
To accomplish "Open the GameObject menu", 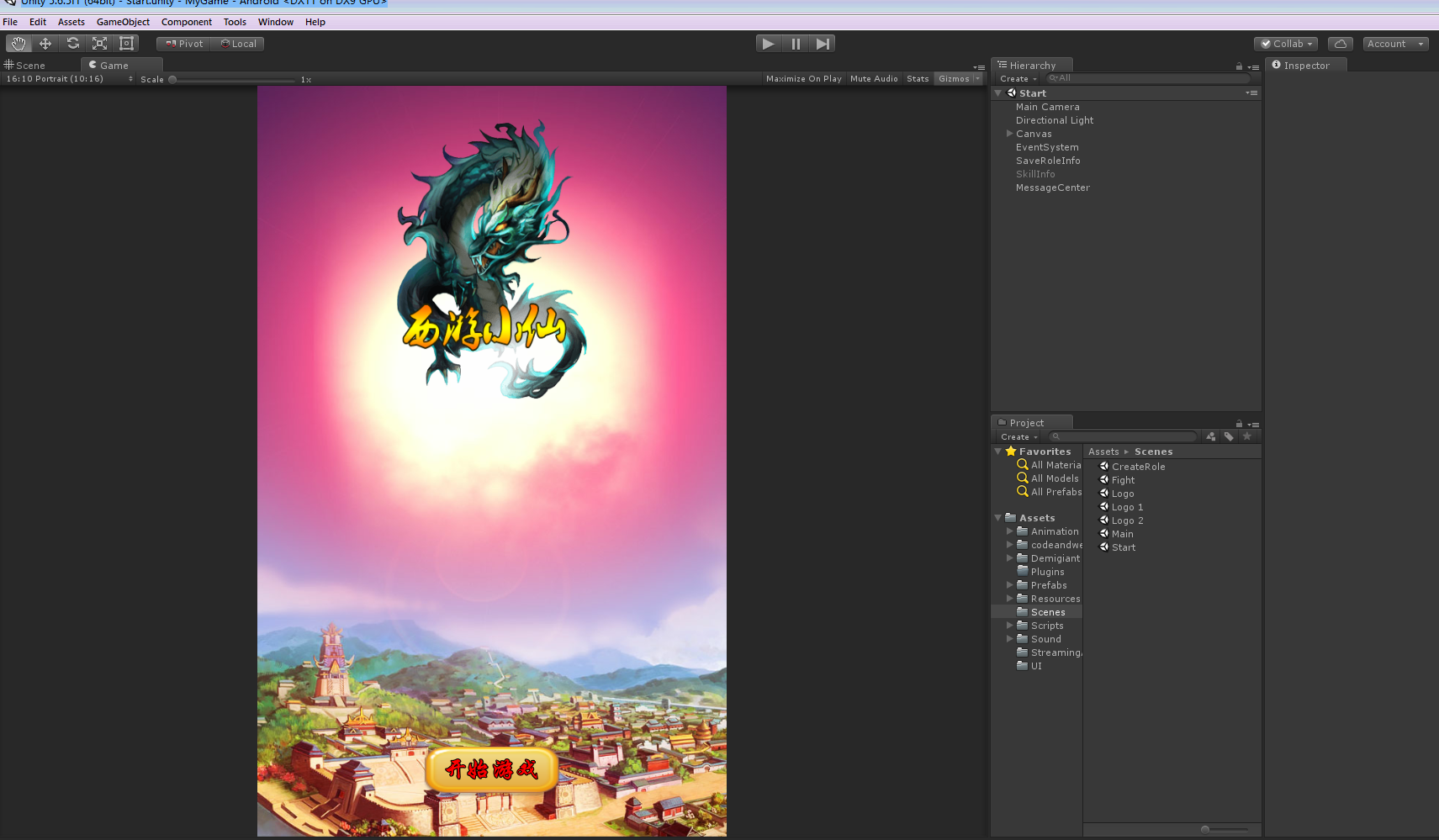I will pos(123,22).
